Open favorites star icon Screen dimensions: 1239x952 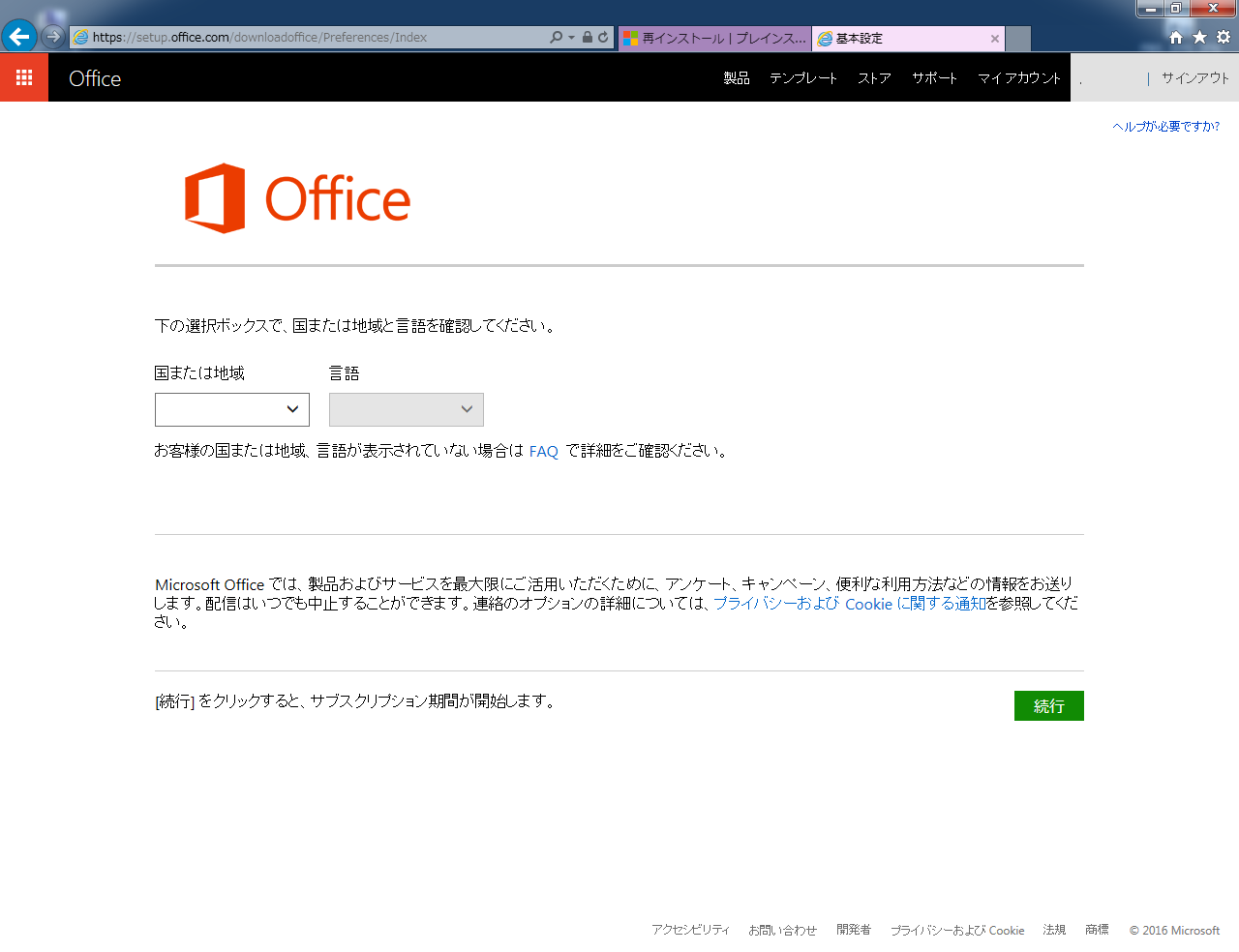[x=1199, y=37]
